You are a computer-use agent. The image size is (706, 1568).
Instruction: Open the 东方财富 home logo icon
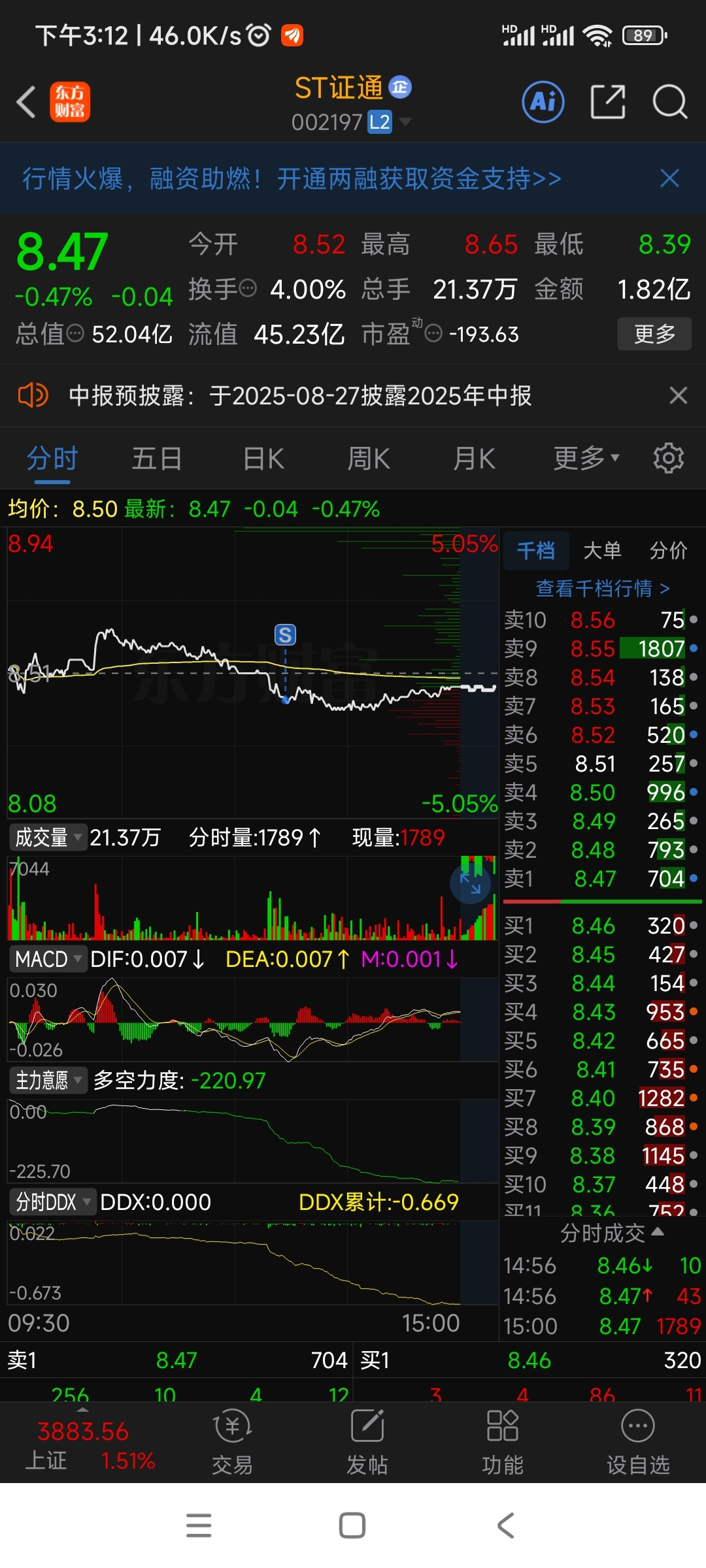click(x=70, y=102)
